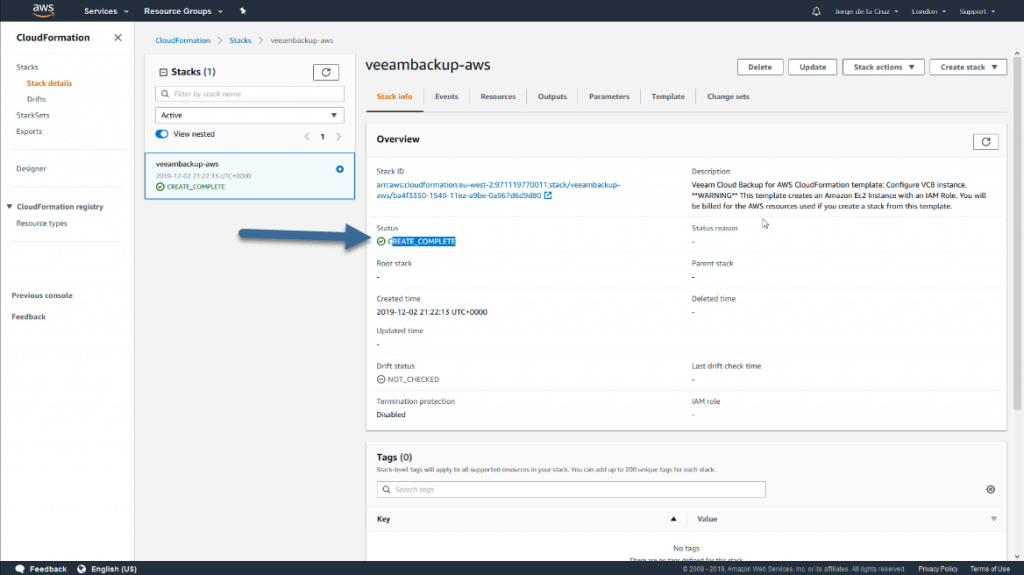This screenshot has height=575, width=1024.
Task: Open Terms of Use footer link
Action: coord(989,569)
